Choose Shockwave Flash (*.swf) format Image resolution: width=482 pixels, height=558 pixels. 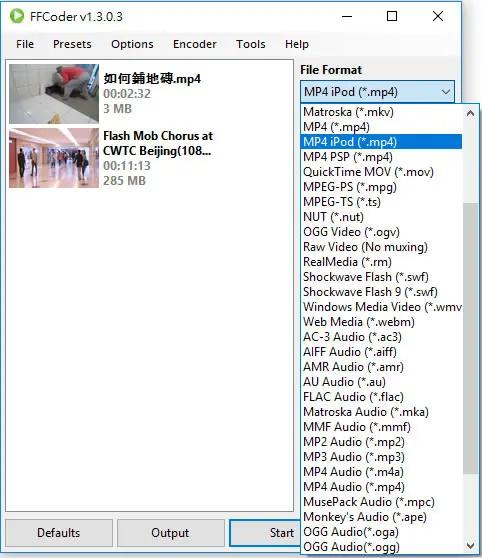[x=382, y=277]
